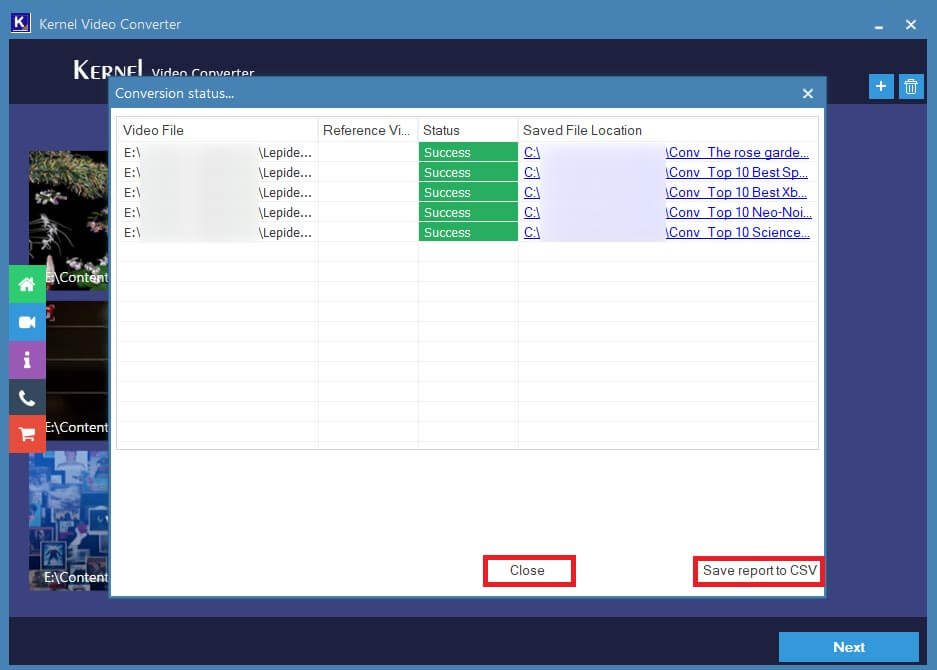Minimize the Kernel Video Converter window
Image resolution: width=937 pixels, height=670 pixels.
coord(878,25)
